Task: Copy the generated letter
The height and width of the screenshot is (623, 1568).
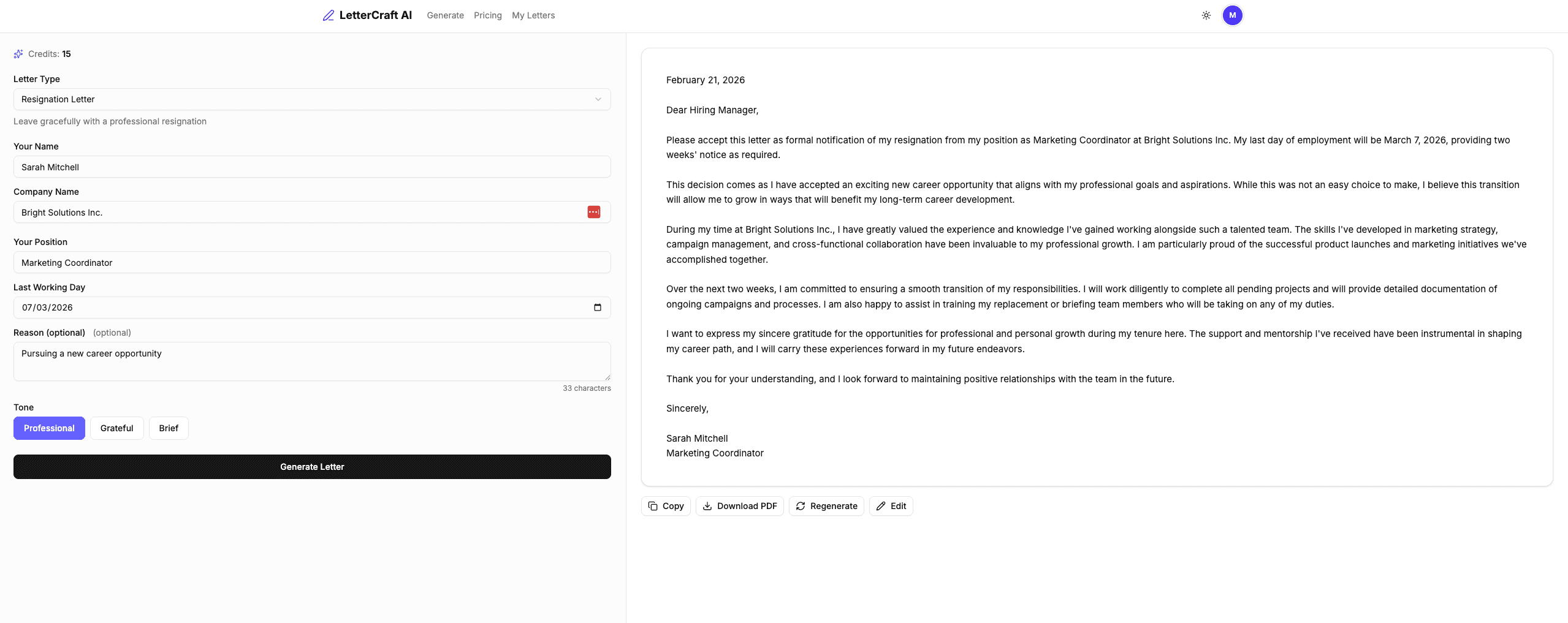Action: point(666,506)
